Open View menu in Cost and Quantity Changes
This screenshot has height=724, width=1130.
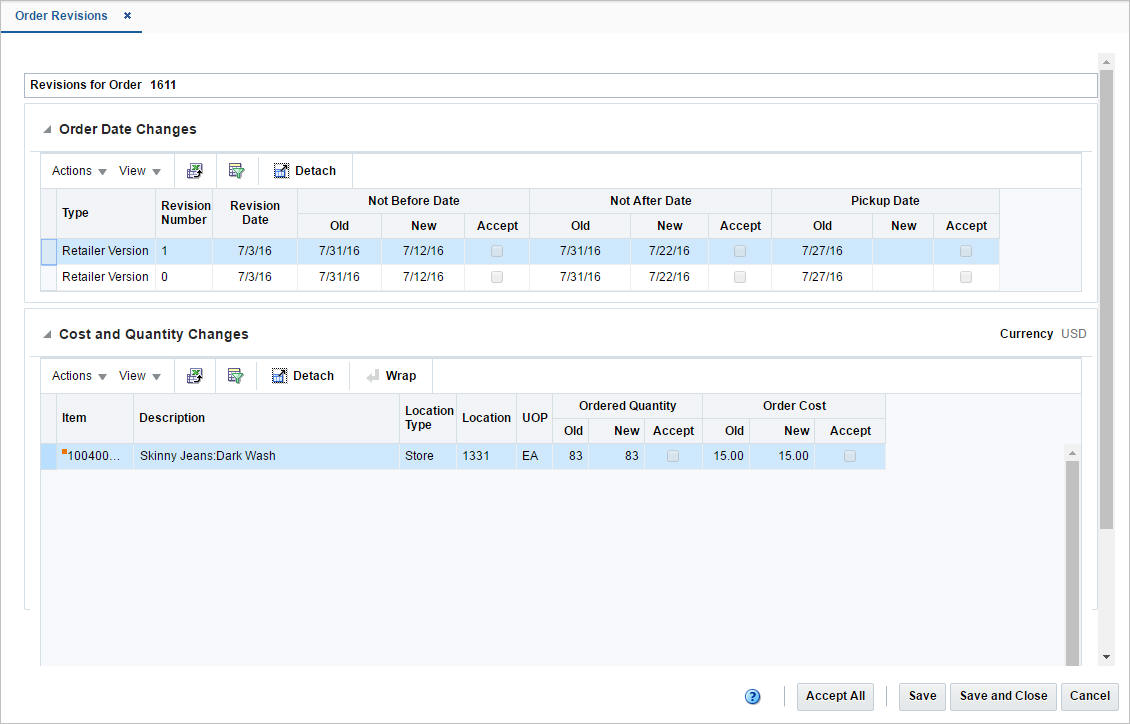click(139, 376)
